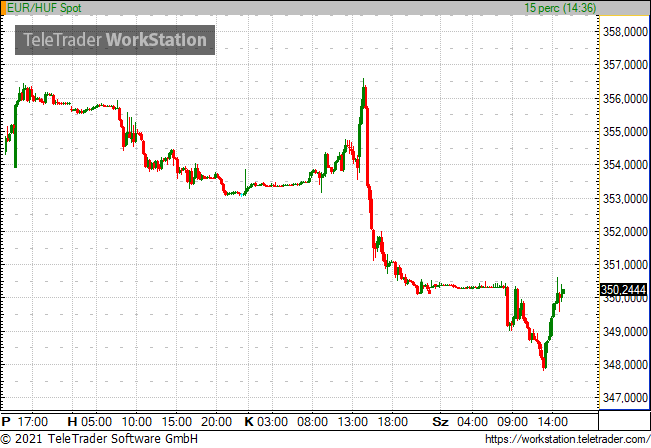The height and width of the screenshot is (448, 651).
Task: Click the 352,0000 price axis label
Action: coord(625,231)
